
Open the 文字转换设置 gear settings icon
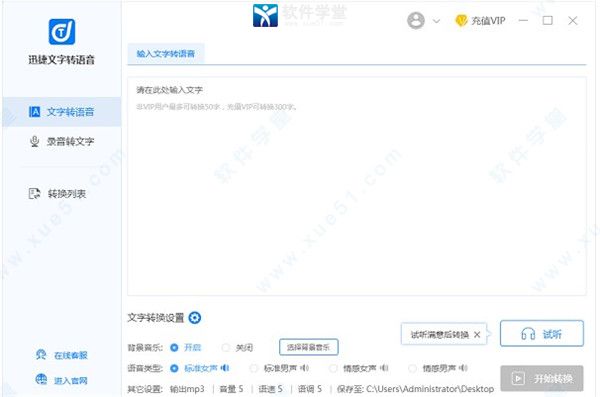195,317
